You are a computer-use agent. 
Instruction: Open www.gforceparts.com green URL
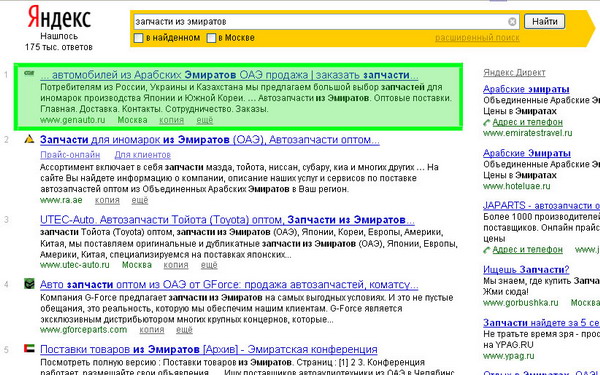(83, 330)
